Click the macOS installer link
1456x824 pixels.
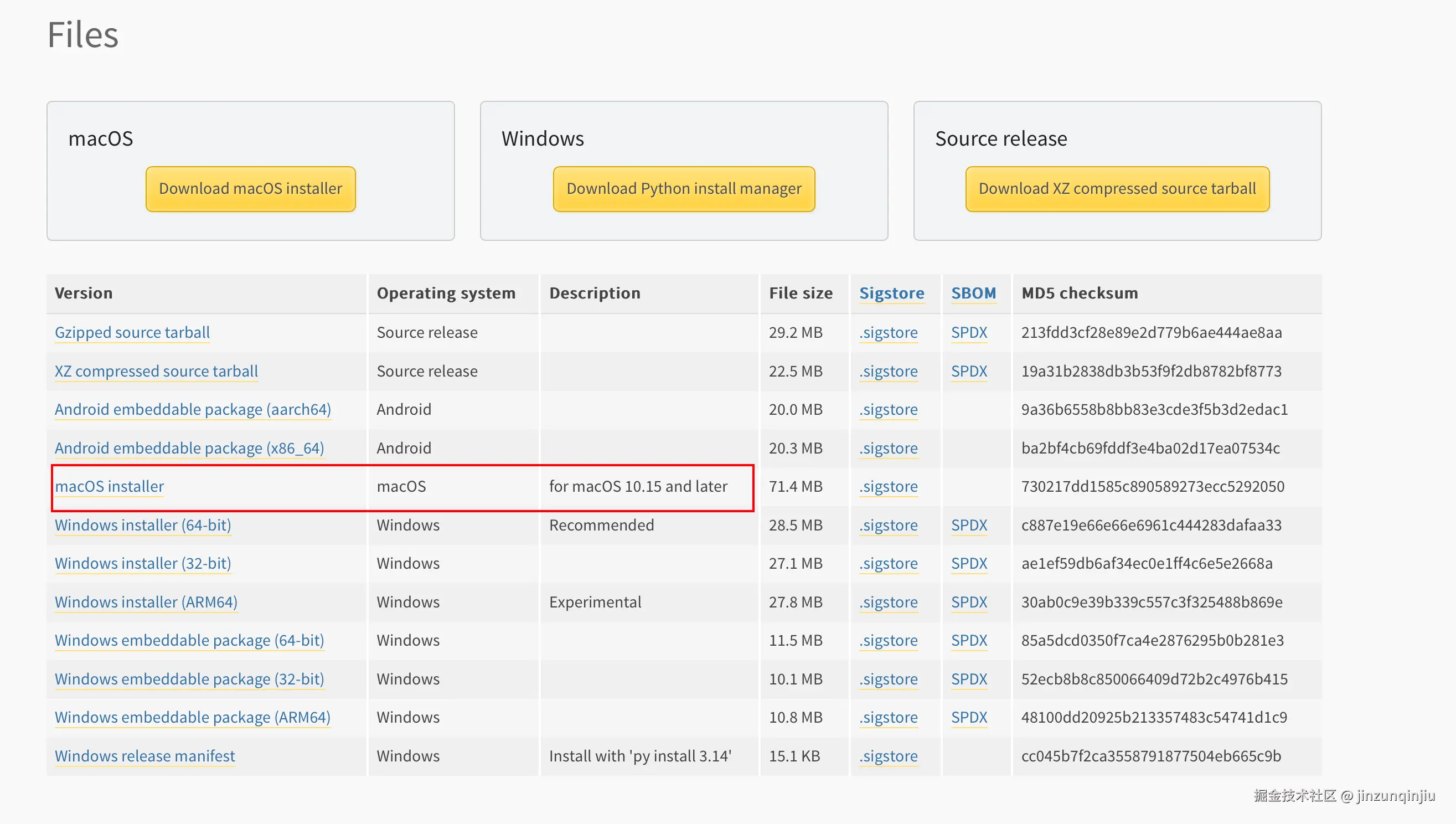(109, 486)
